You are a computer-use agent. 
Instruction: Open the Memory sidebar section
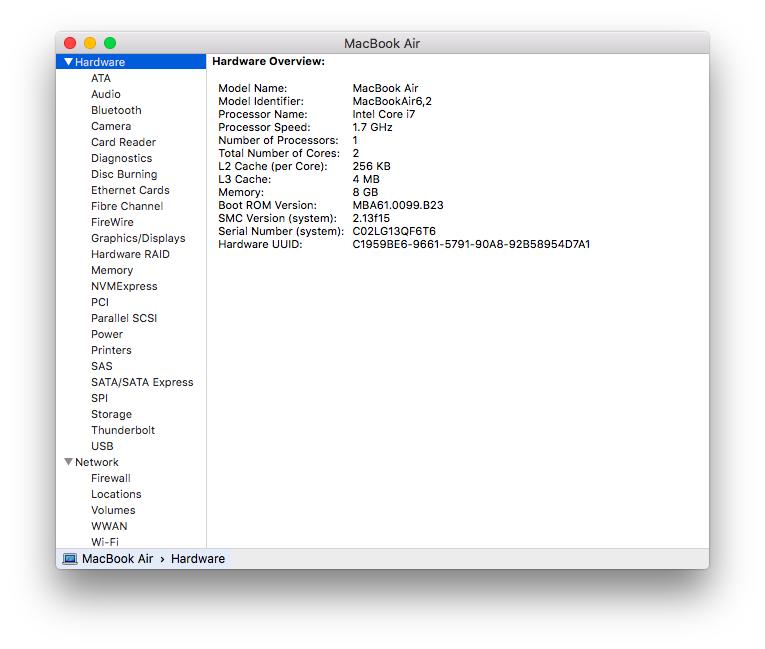pyautogui.click(x=112, y=270)
